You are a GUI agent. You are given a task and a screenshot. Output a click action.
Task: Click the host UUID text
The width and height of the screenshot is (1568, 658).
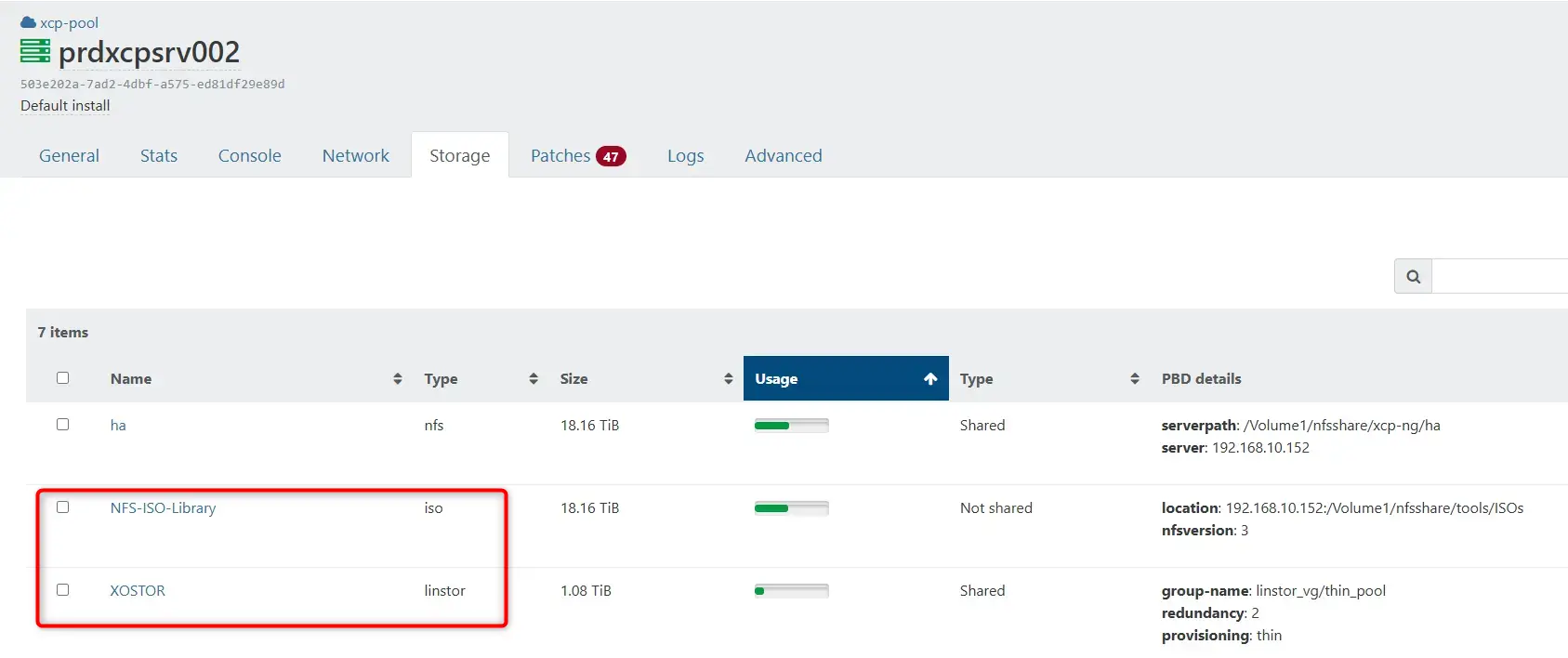coord(152,84)
